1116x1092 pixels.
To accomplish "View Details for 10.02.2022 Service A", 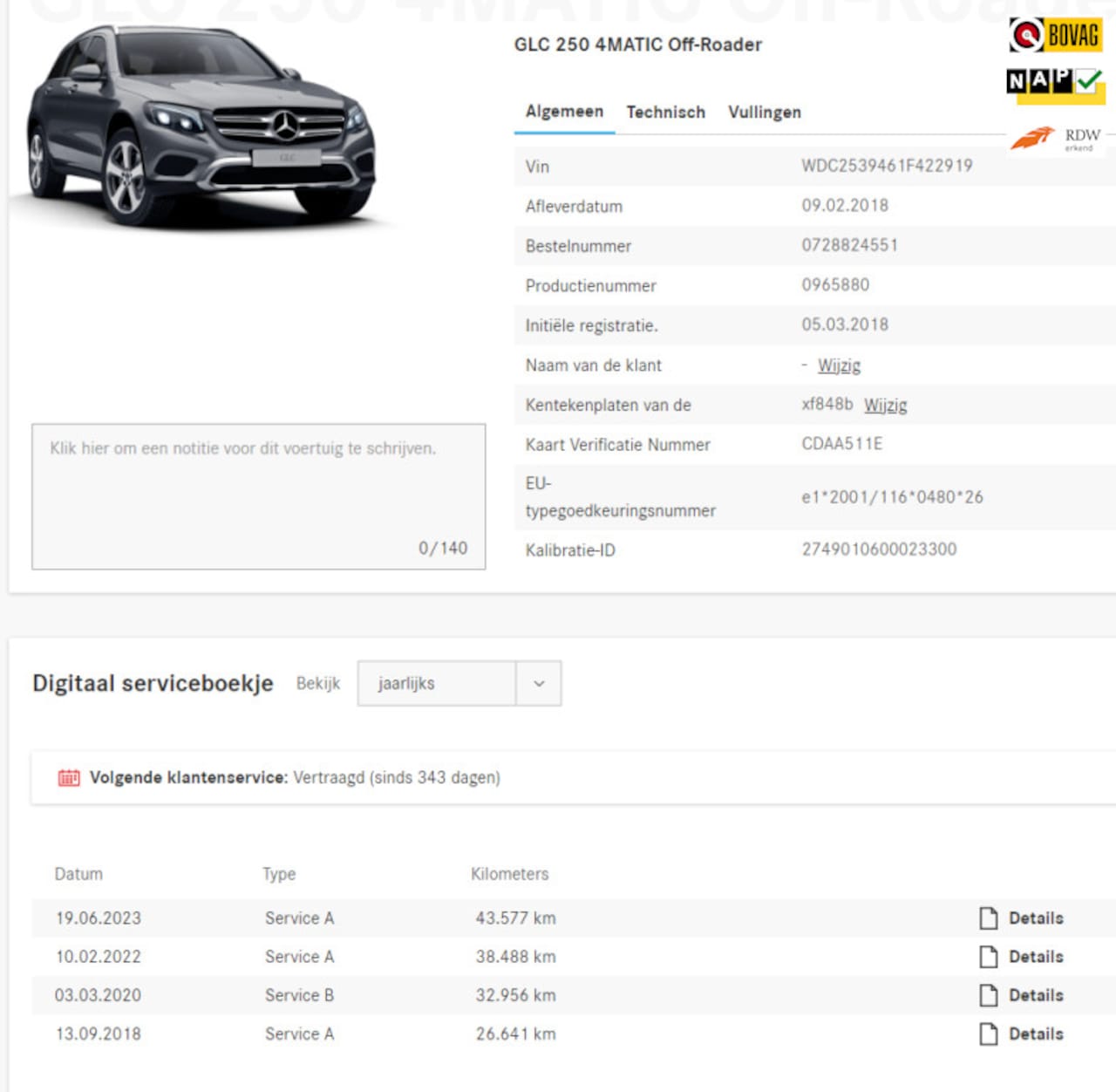I will tap(1036, 957).
